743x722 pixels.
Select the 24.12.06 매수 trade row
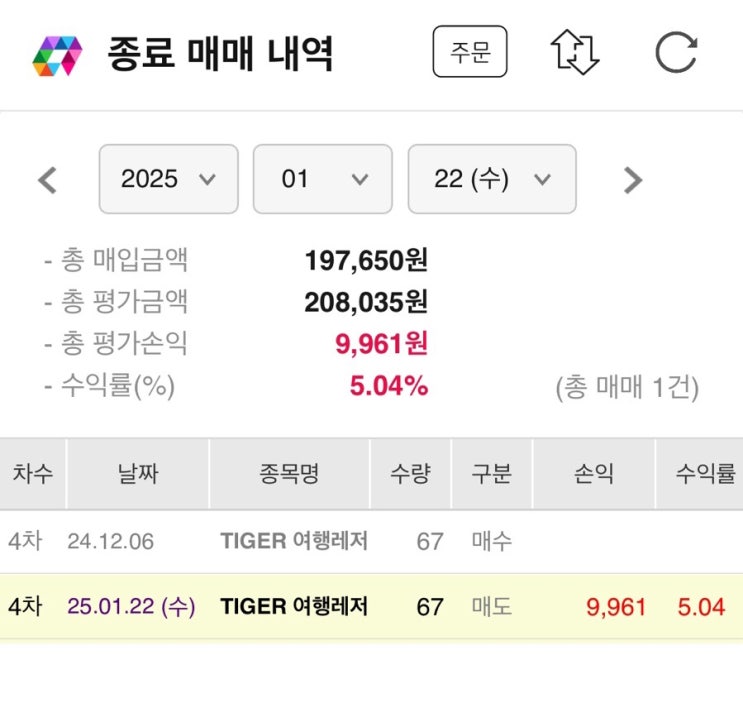click(371, 542)
